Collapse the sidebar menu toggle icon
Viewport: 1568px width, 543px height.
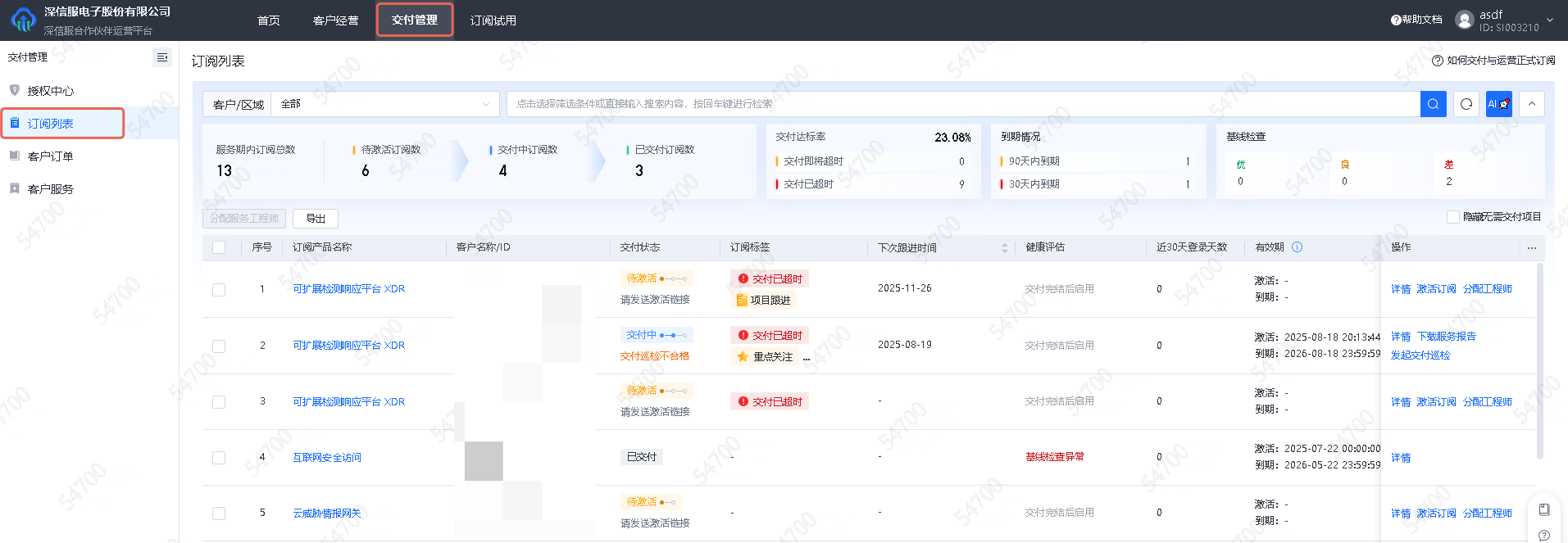click(162, 57)
